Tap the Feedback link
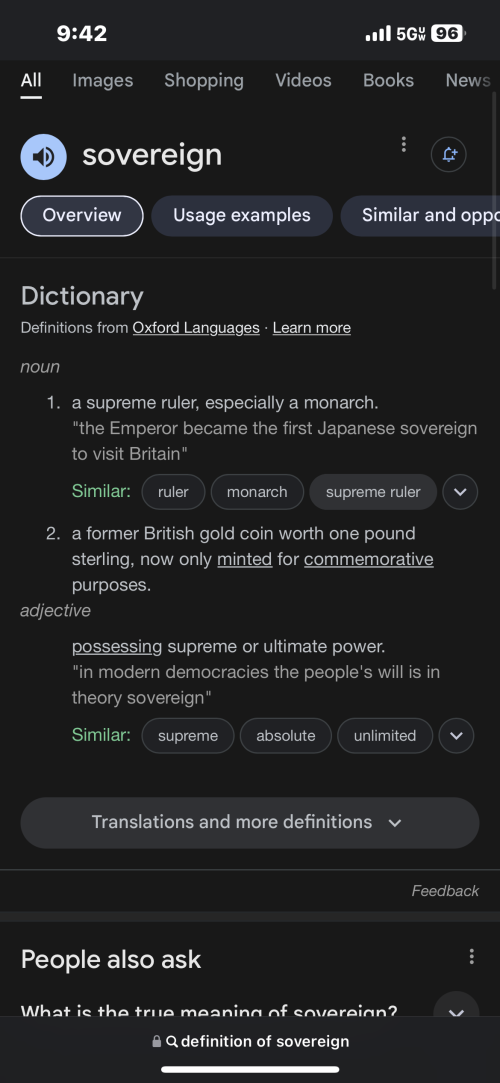This screenshot has width=500, height=1083. (x=445, y=891)
